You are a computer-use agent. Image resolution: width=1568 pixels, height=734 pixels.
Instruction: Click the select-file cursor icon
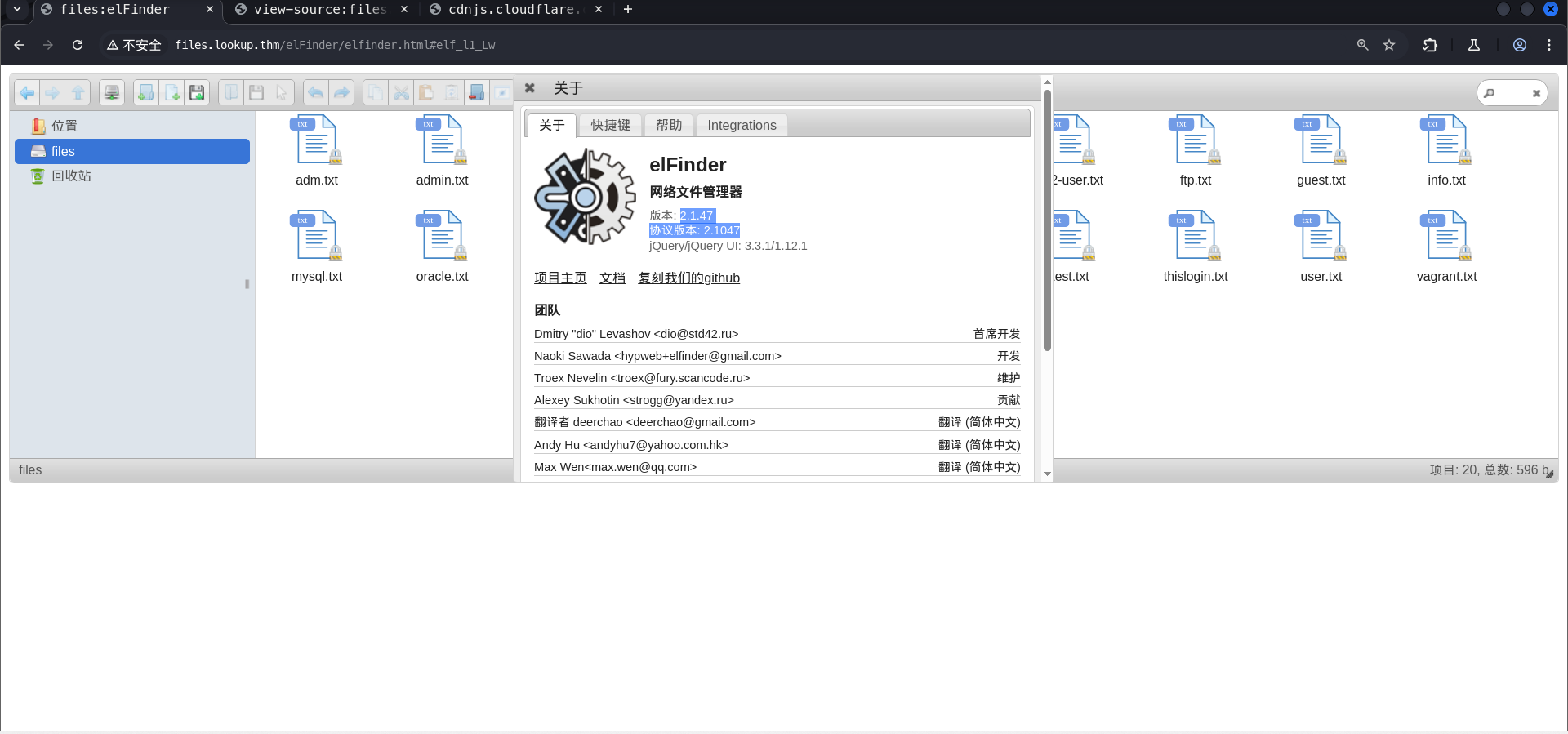coord(282,93)
